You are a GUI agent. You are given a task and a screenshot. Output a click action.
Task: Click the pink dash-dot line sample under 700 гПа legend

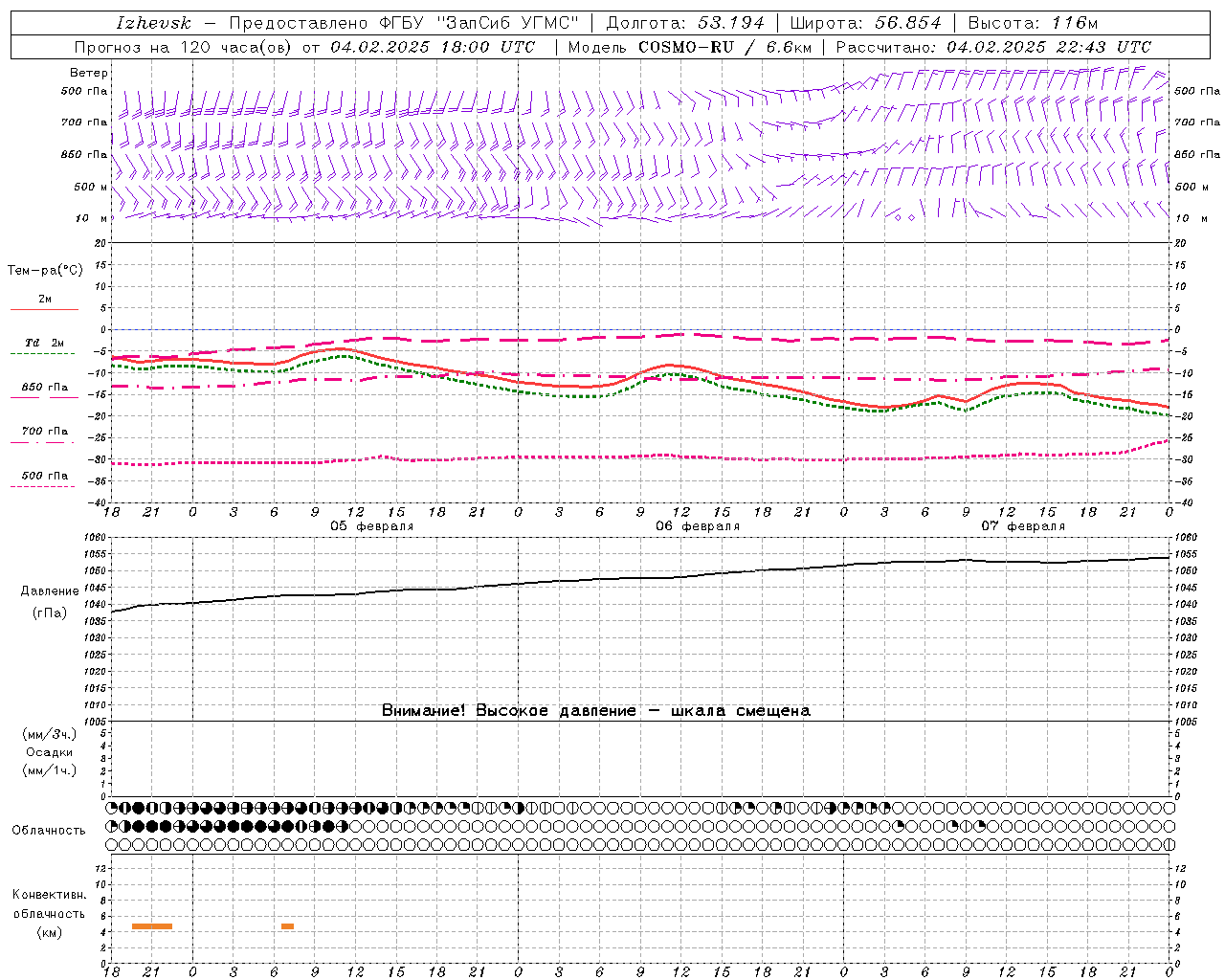(x=42, y=442)
